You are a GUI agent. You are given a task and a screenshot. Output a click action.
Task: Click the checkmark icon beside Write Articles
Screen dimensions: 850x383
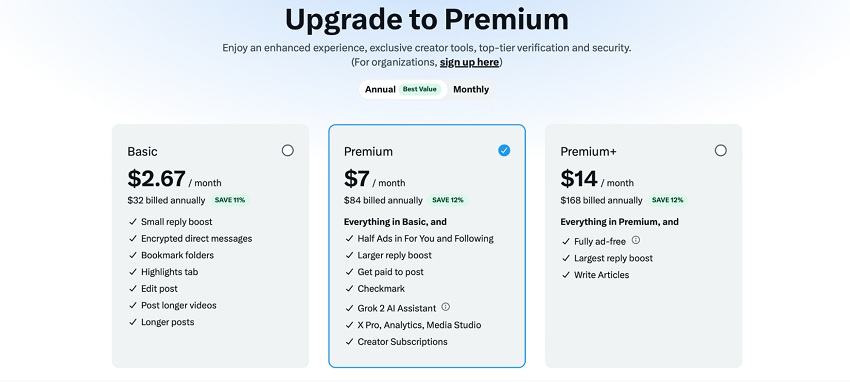[566, 275]
